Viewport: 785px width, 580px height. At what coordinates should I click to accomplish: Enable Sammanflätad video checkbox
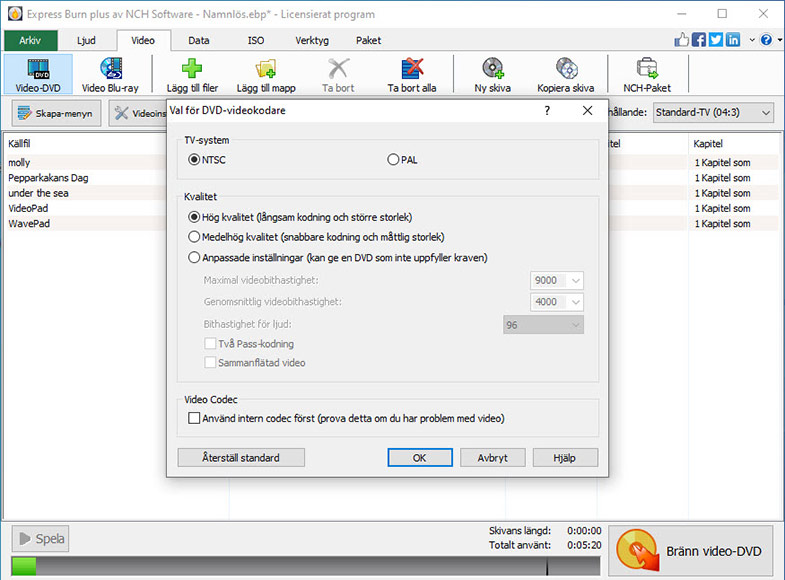210,362
